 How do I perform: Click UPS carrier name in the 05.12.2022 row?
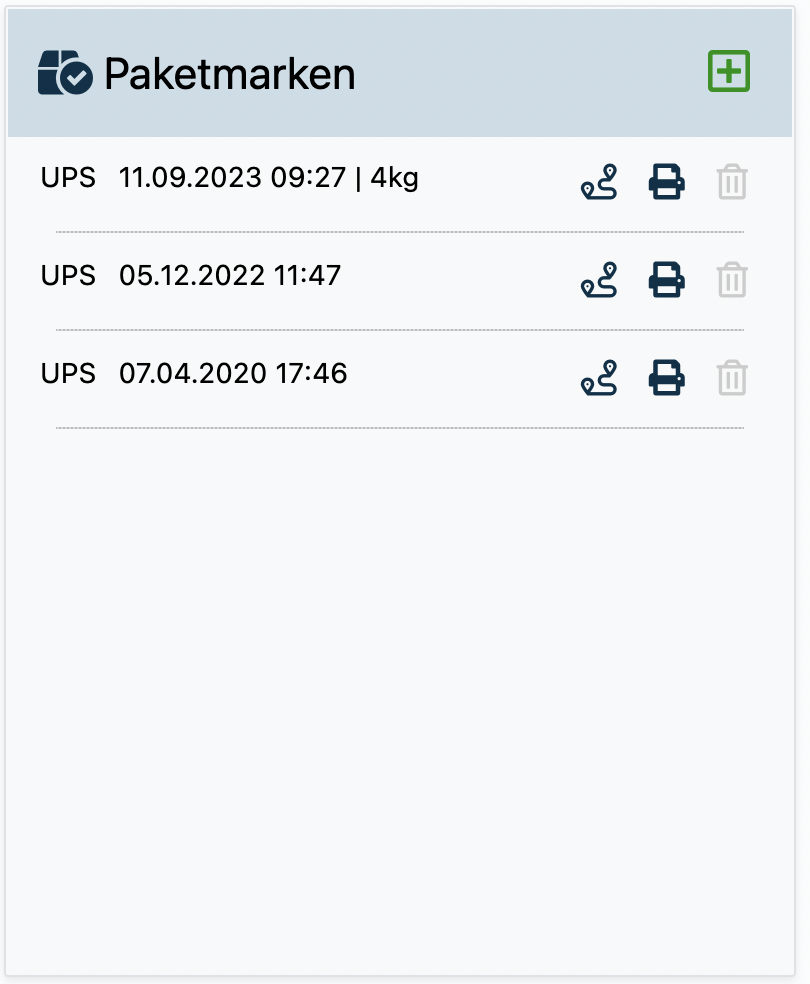pos(68,275)
